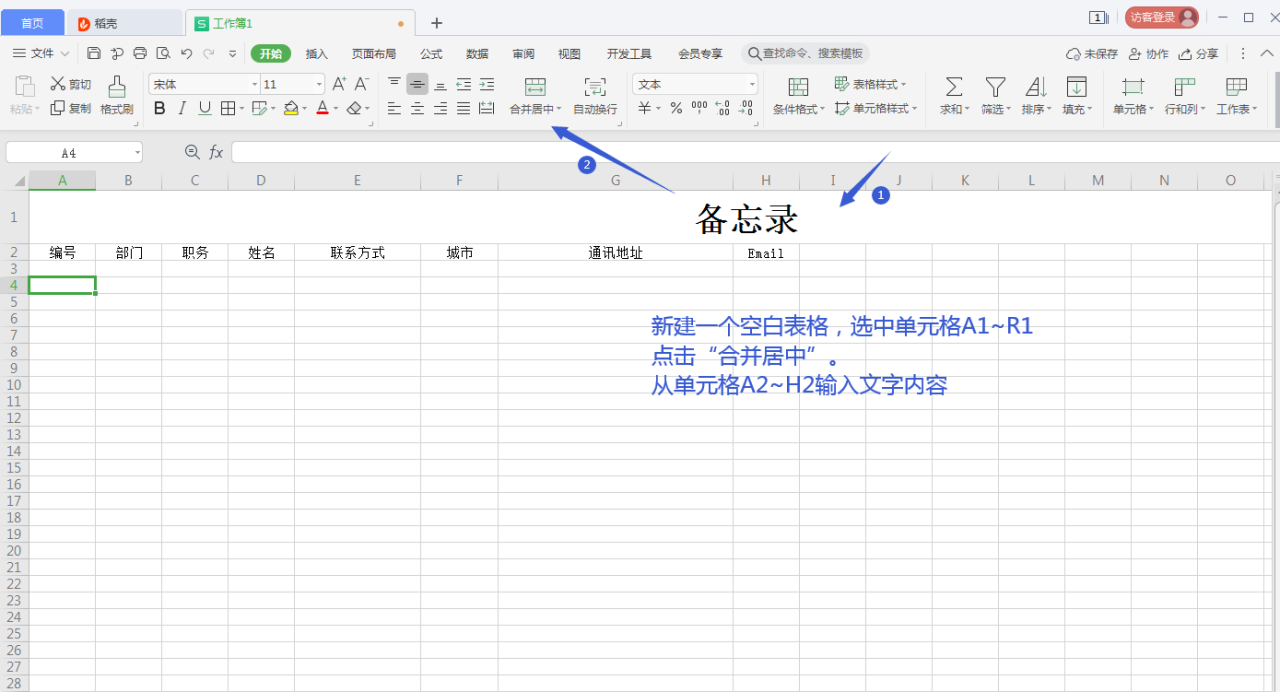The height and width of the screenshot is (692, 1280).
Task: Click the Print icon in quick toolbar
Action: (140, 54)
